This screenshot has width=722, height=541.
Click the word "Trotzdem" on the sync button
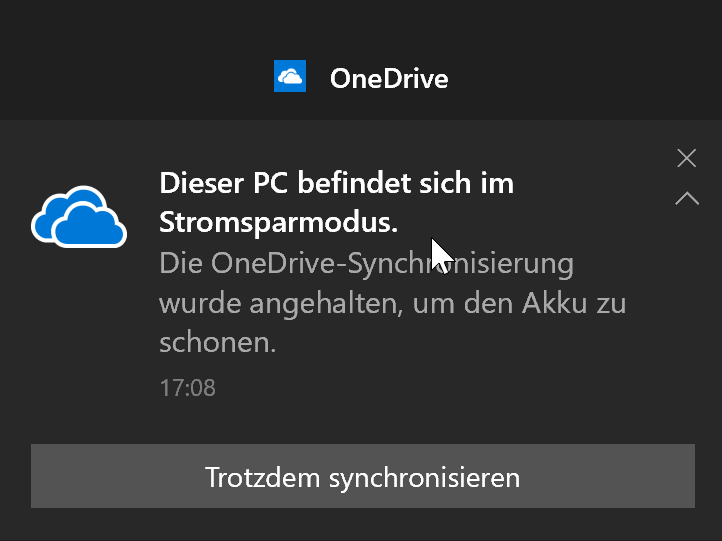pos(263,477)
